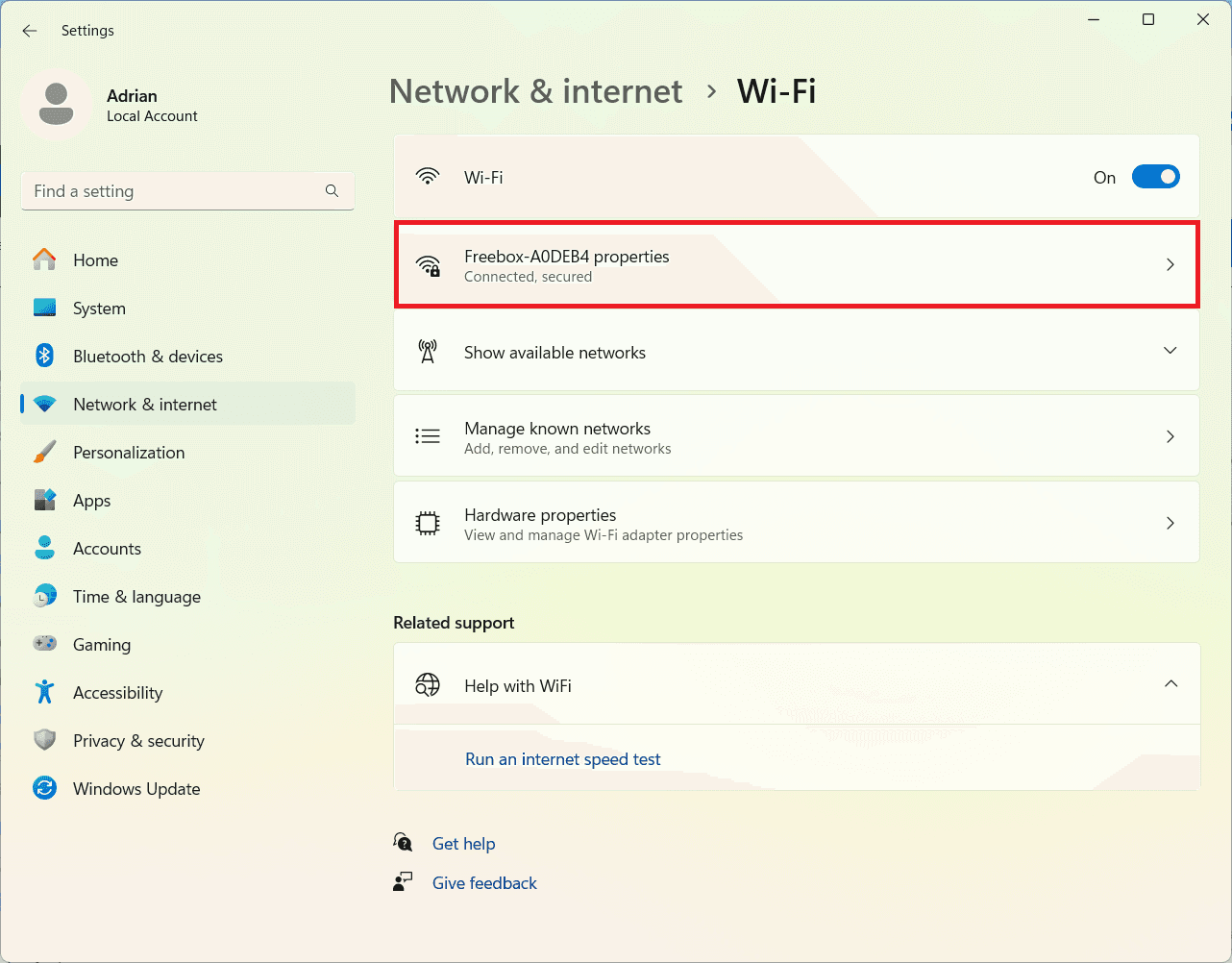The image size is (1232, 963).
Task: Click the Get help headset icon
Action: pos(403,842)
